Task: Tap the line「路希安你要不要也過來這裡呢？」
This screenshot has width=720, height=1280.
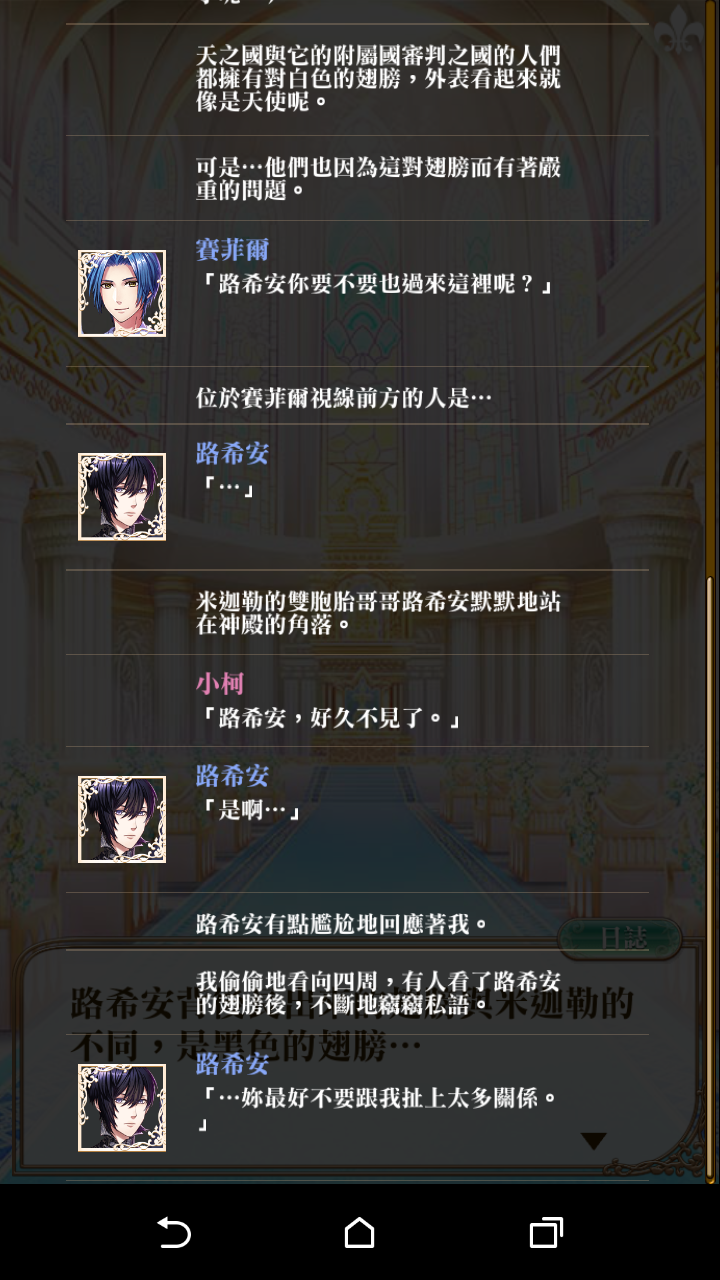Action: pyautogui.click(x=377, y=284)
